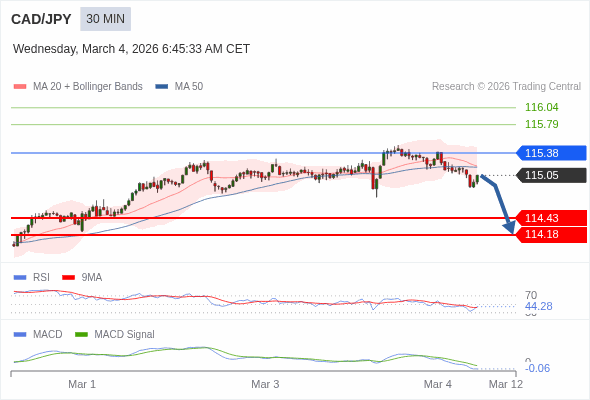Click the MA 50 legend label
590x400 pixels.
[189, 87]
